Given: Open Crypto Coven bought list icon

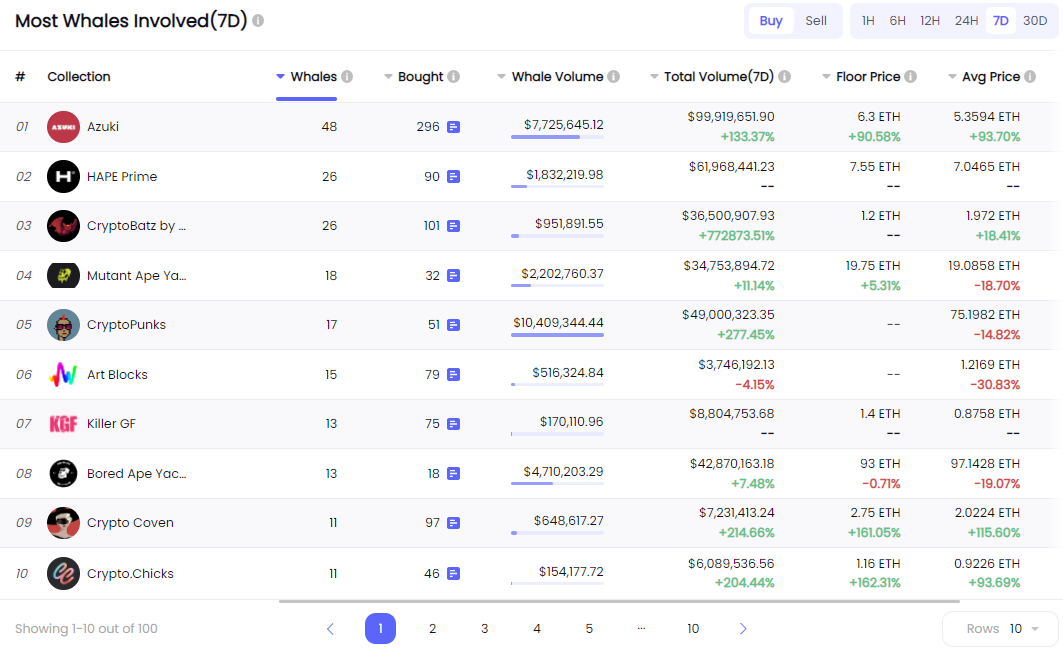Looking at the screenshot, I should [454, 523].
